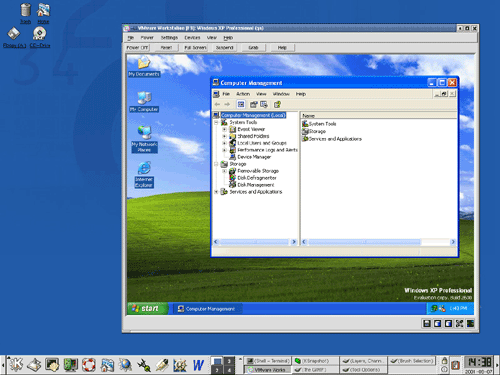Click Export List icon in Computer Management toolbar
Screen dimensions: 500x375
click(264, 104)
